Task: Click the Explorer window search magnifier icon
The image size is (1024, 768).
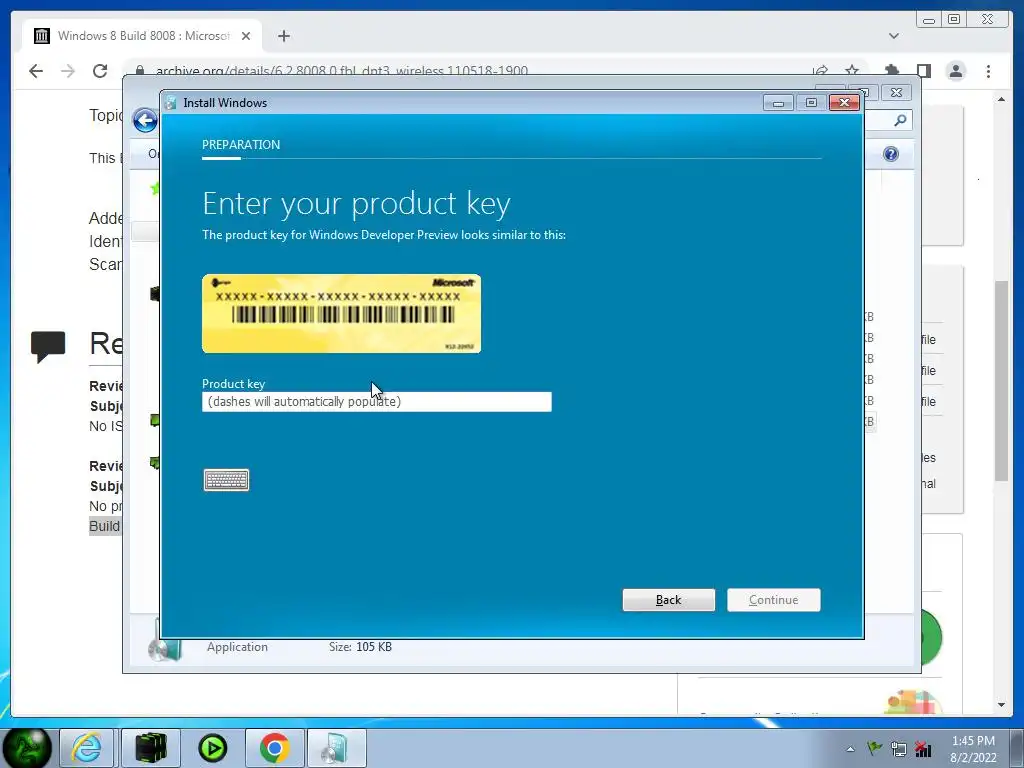Action: (900, 120)
